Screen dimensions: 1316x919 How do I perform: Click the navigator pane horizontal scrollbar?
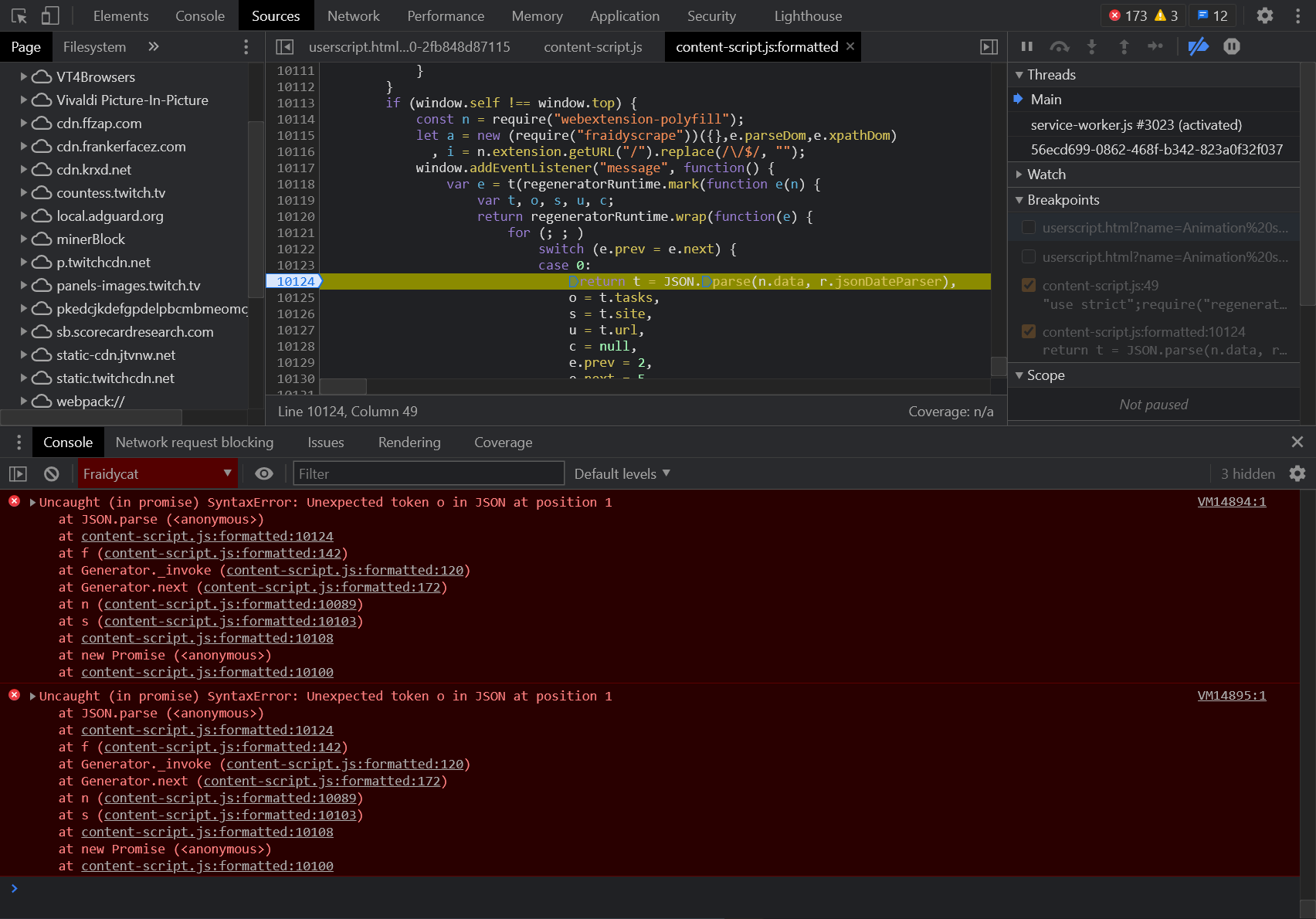(91, 417)
